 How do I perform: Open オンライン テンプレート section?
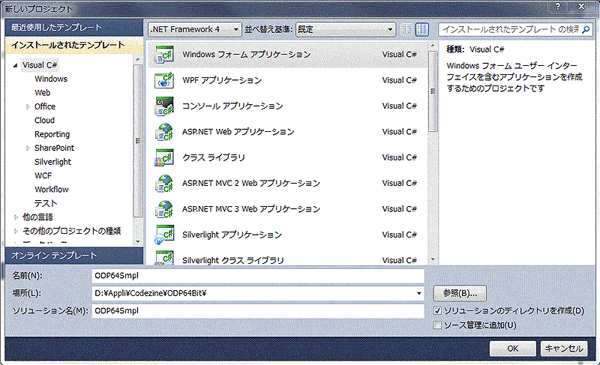point(74,256)
